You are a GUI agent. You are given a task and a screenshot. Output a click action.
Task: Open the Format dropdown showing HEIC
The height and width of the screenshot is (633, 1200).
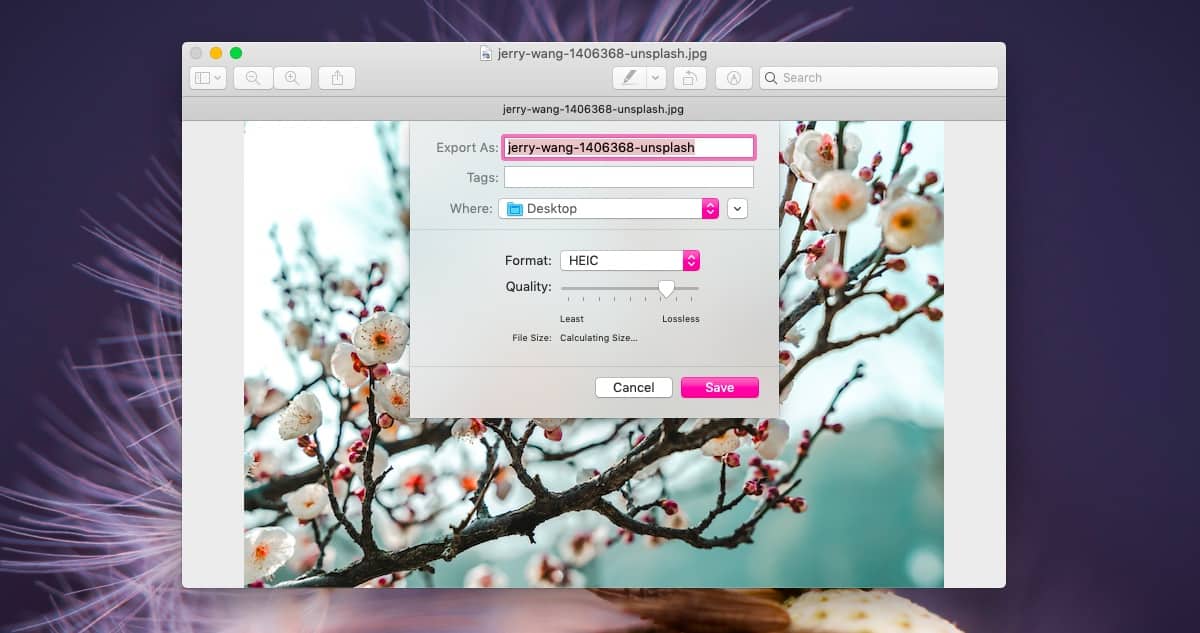click(630, 260)
